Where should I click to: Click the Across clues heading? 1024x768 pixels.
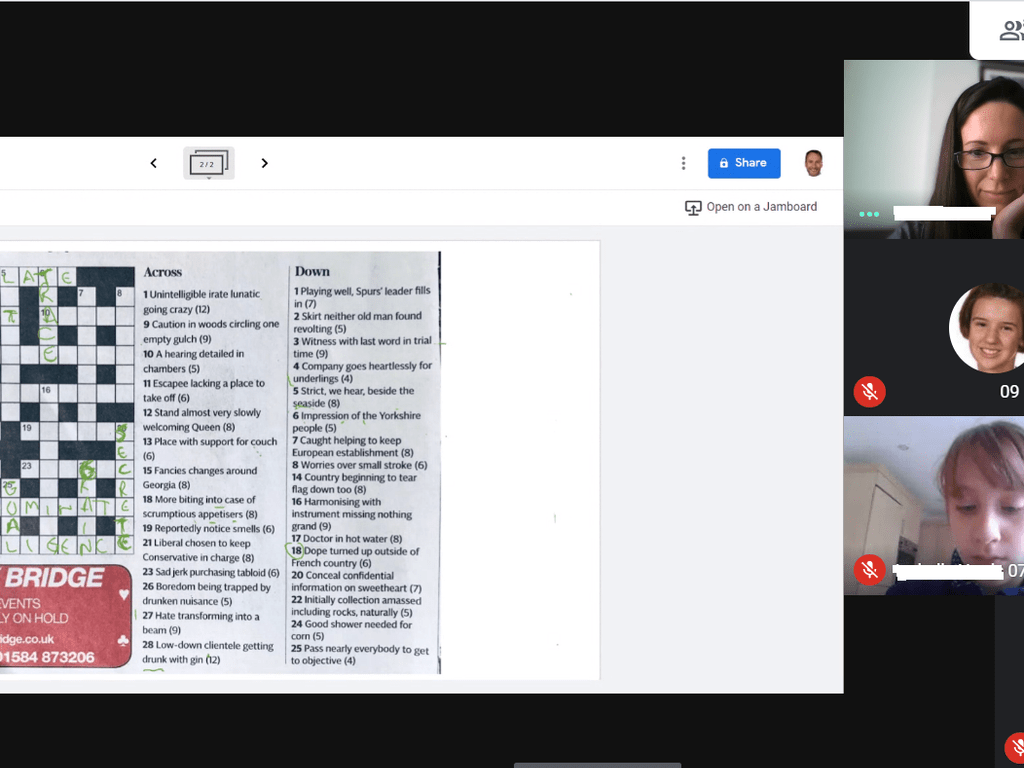pos(163,272)
